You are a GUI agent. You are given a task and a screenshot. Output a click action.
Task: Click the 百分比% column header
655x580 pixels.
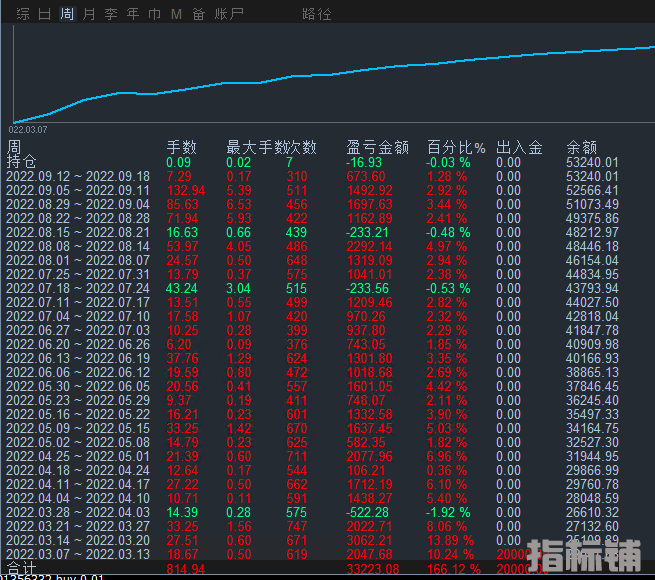point(455,147)
